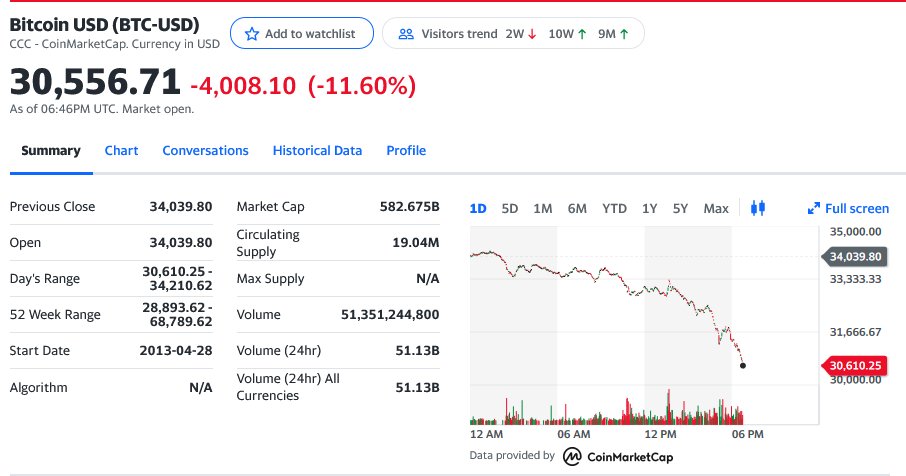The width and height of the screenshot is (906, 476).
Task: Click the Start Date 2013-04-28 value
Action: click(x=176, y=351)
